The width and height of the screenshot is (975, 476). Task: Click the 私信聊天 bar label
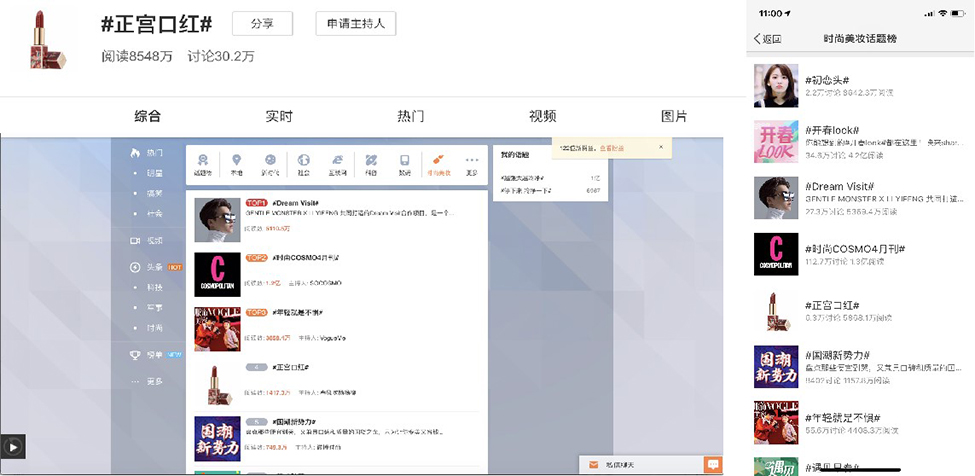pyautogui.click(x=621, y=465)
